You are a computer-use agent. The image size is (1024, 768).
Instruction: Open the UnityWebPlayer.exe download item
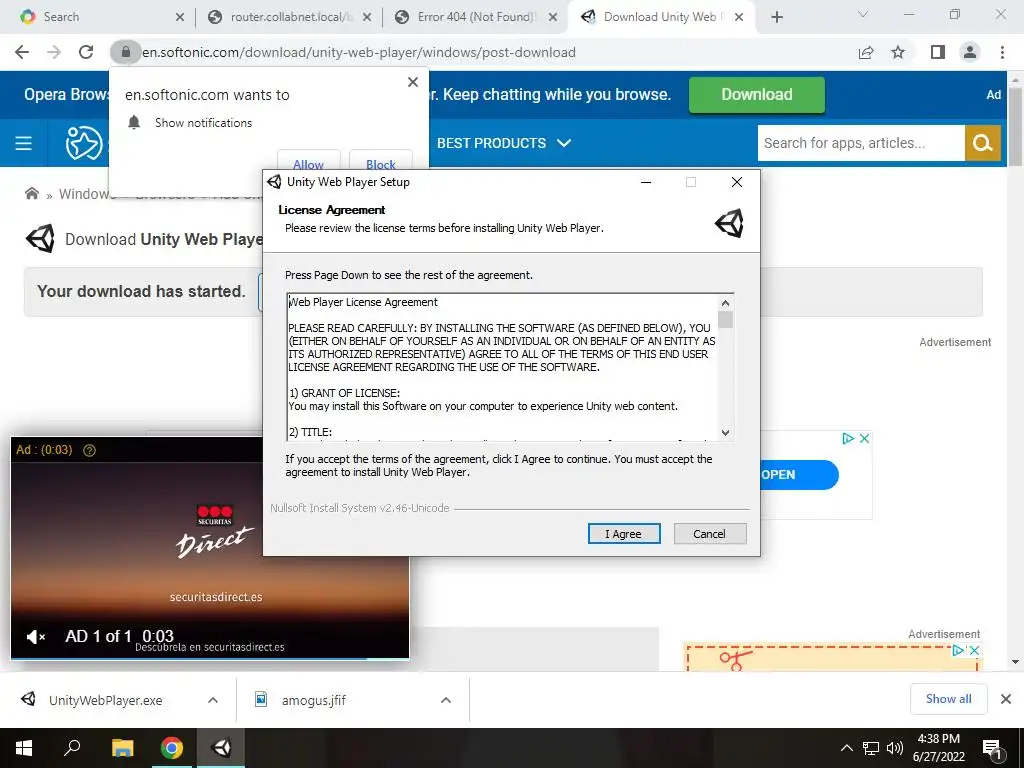106,700
